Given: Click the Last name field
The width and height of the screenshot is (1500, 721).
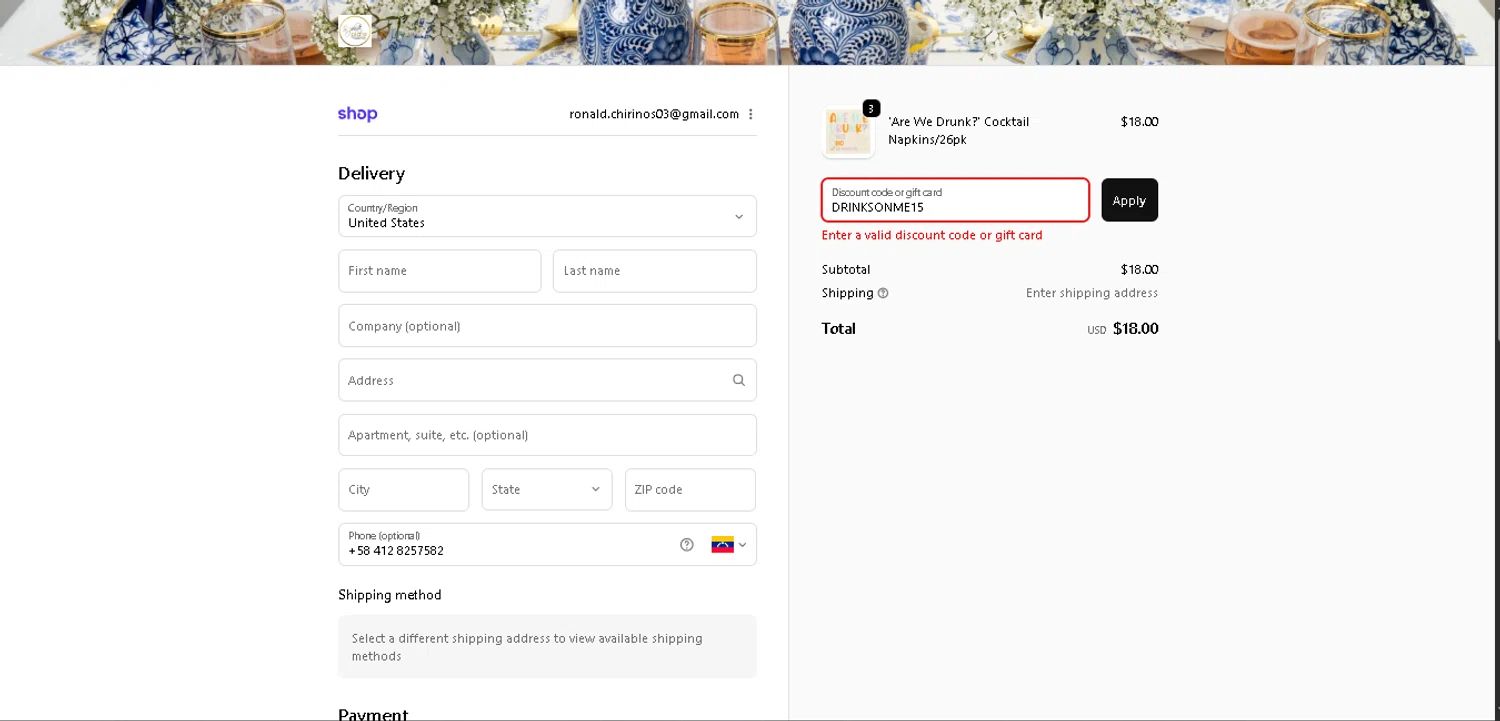Looking at the screenshot, I should click(655, 271).
